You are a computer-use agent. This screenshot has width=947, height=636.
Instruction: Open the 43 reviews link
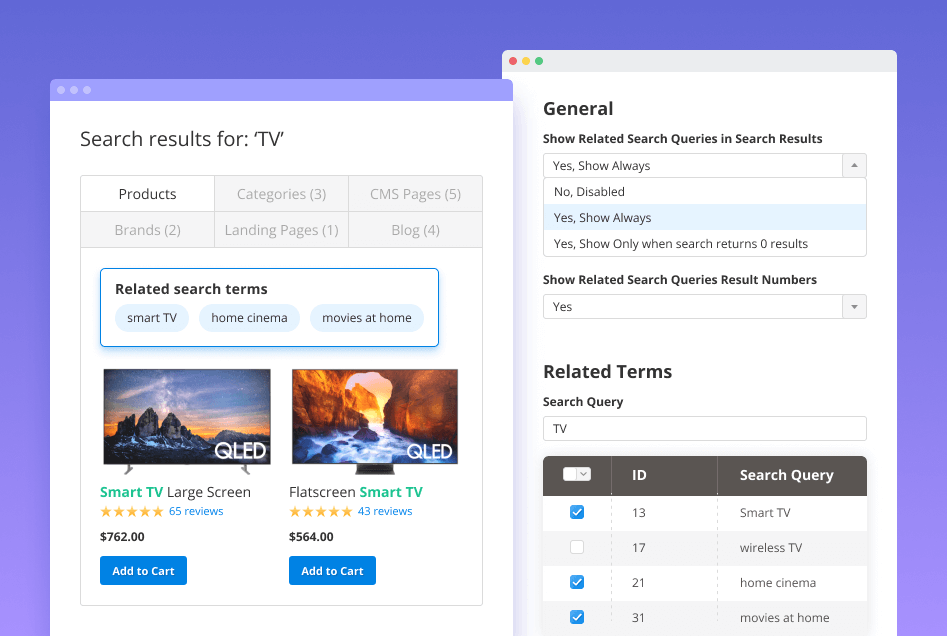click(385, 511)
